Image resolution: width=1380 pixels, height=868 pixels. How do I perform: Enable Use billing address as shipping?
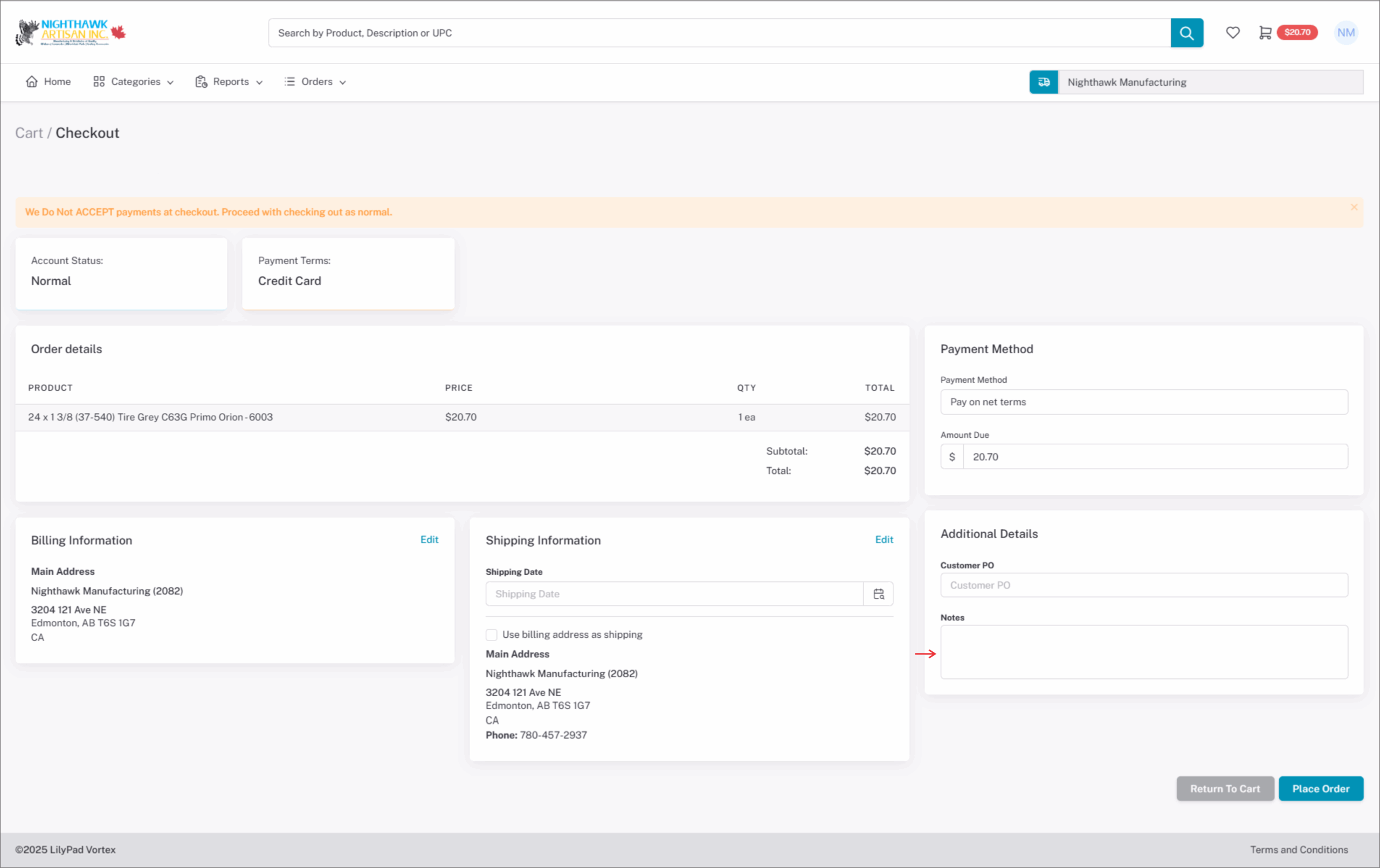(x=491, y=635)
